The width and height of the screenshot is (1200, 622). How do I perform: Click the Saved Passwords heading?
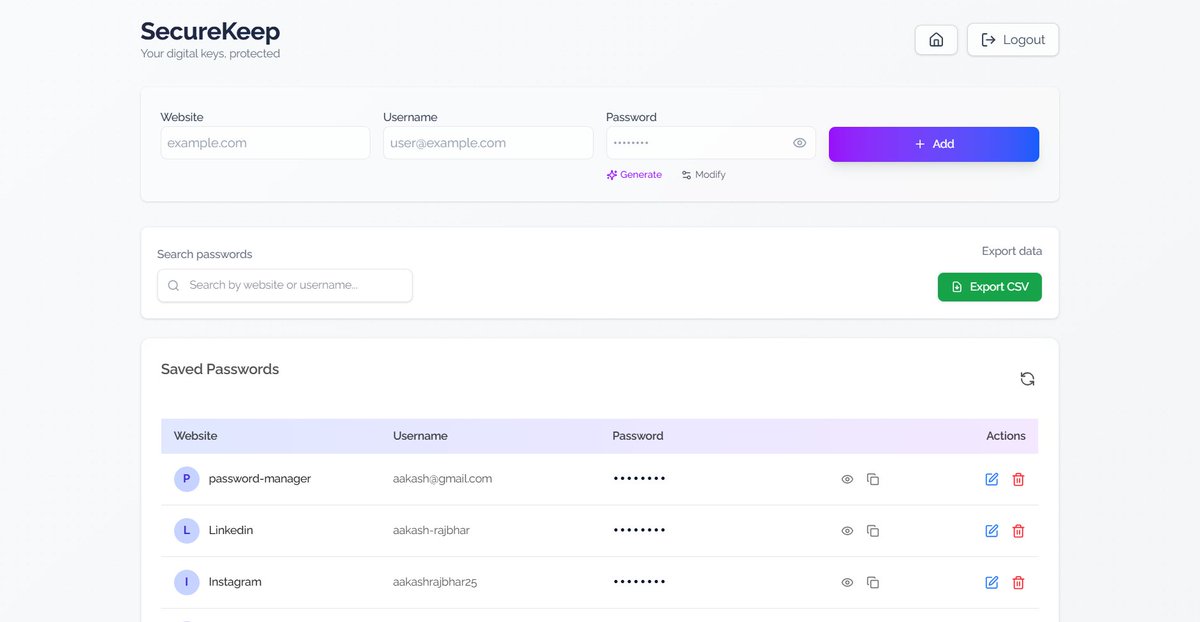[x=220, y=369]
